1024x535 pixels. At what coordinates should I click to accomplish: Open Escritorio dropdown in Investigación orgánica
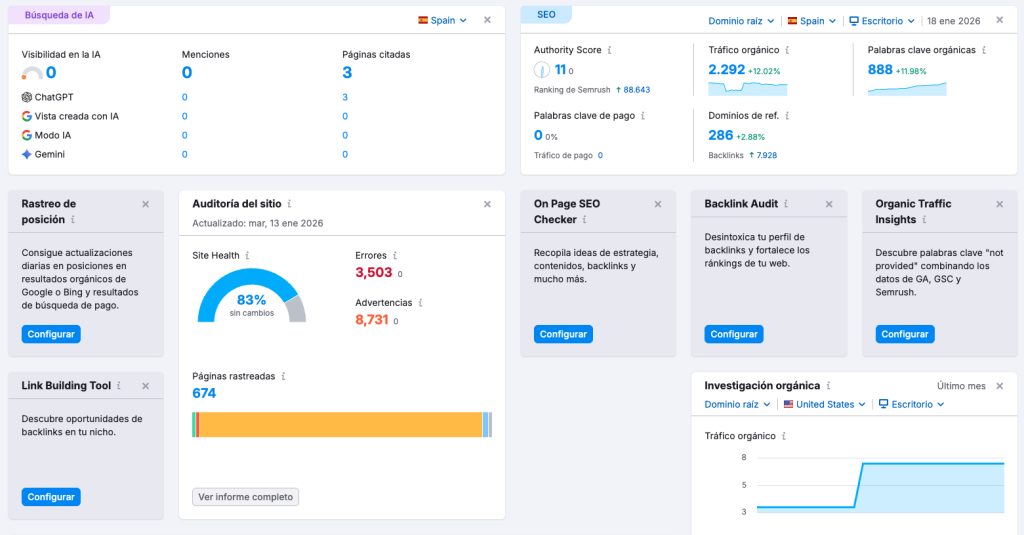pyautogui.click(x=912, y=404)
